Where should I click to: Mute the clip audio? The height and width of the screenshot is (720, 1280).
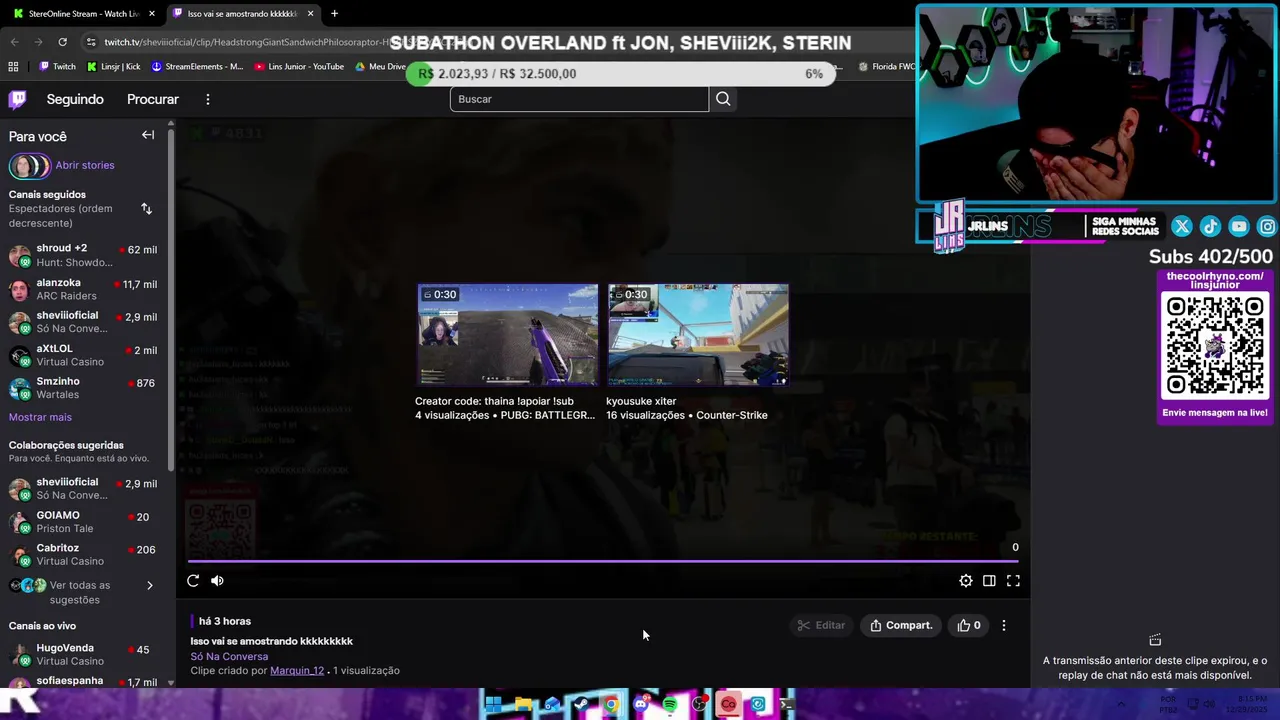217,581
